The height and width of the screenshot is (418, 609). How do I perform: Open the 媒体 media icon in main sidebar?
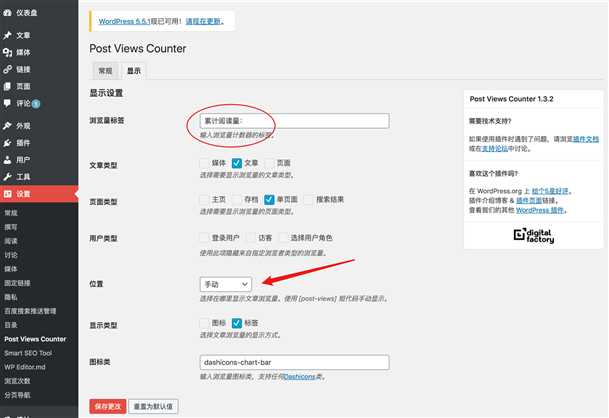tap(7, 52)
